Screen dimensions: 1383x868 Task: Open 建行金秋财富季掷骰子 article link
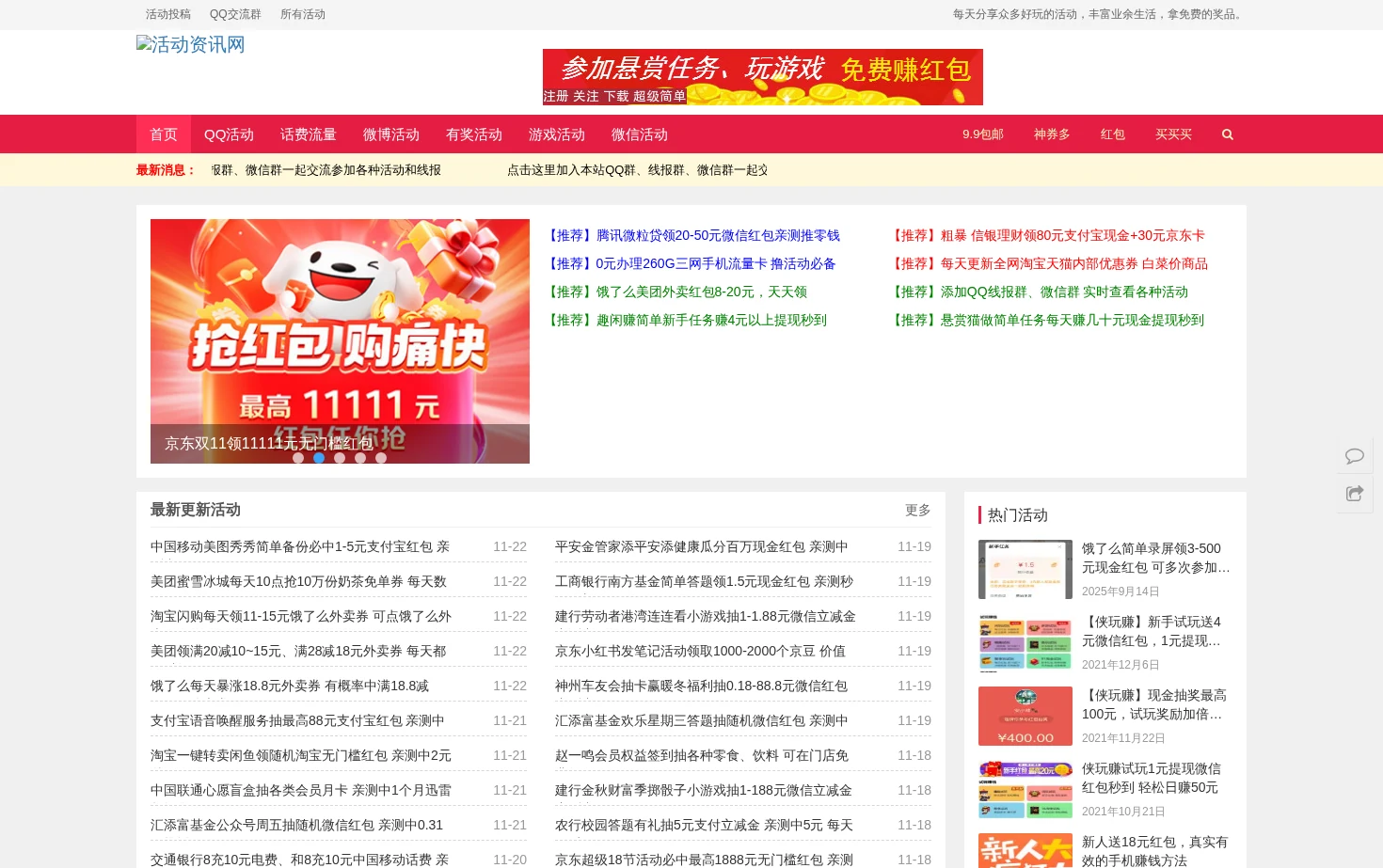[704, 790]
